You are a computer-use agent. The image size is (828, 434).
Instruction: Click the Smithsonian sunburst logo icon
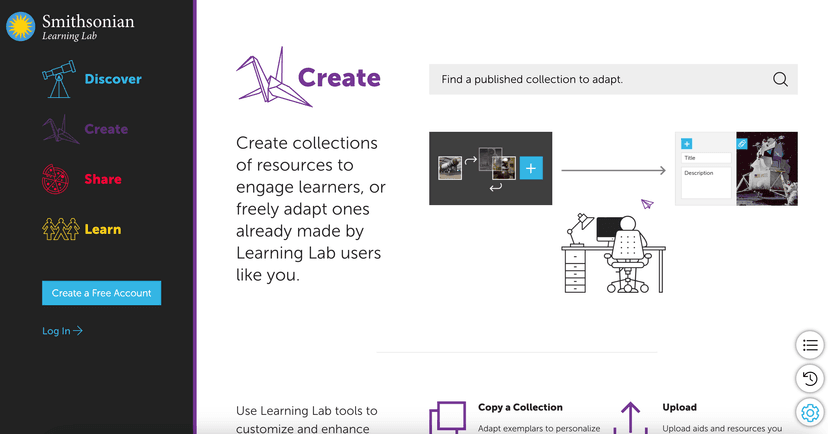[22, 27]
